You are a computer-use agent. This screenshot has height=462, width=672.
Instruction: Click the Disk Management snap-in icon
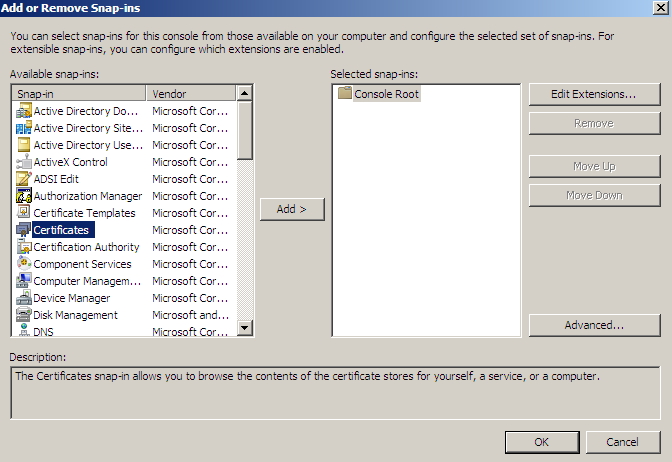point(24,315)
